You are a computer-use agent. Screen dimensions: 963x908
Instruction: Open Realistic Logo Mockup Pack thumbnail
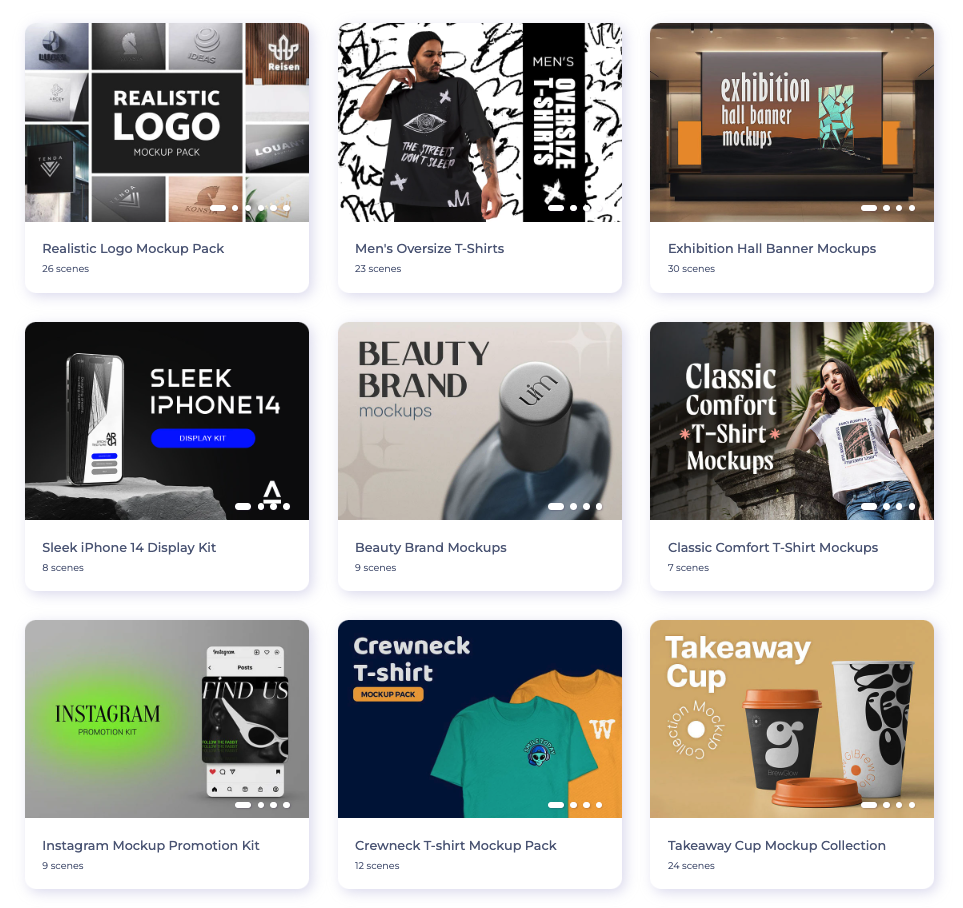pyautogui.click(x=167, y=122)
